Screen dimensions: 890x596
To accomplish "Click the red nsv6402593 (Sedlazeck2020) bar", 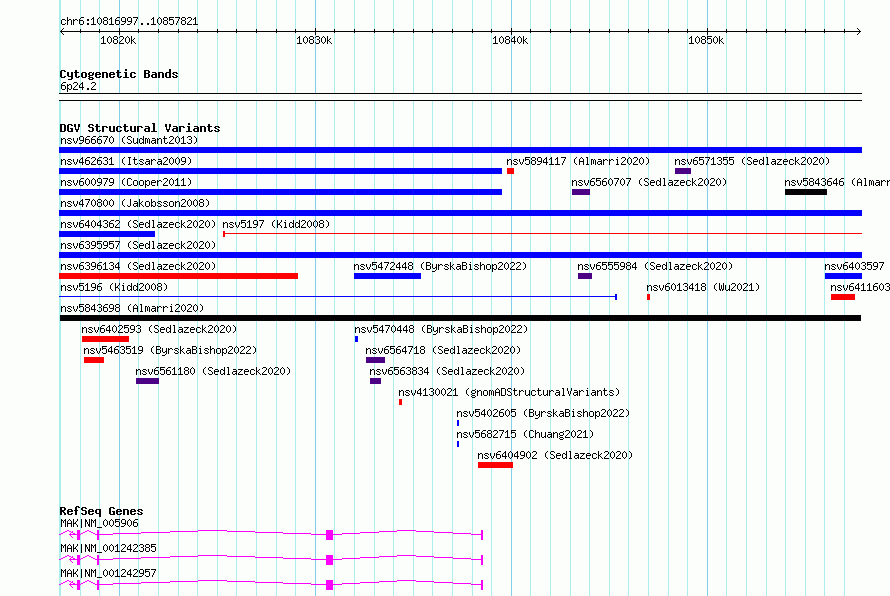I will coord(105,339).
